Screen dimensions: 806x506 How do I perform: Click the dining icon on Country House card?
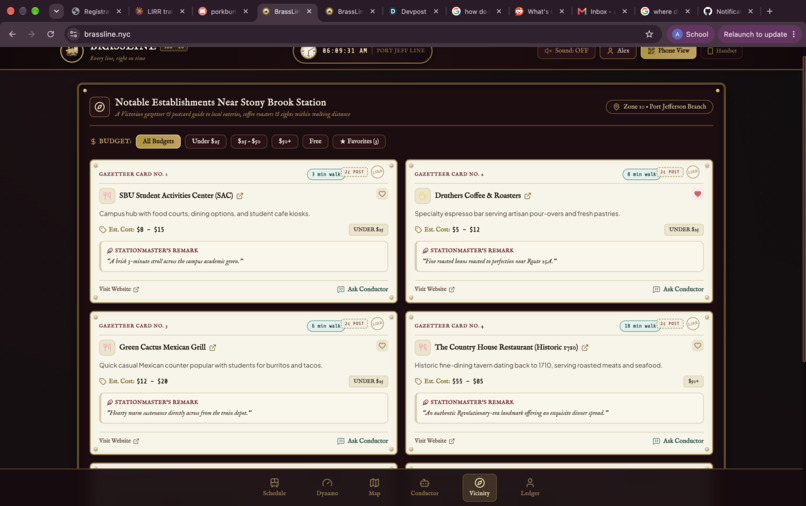click(x=422, y=347)
